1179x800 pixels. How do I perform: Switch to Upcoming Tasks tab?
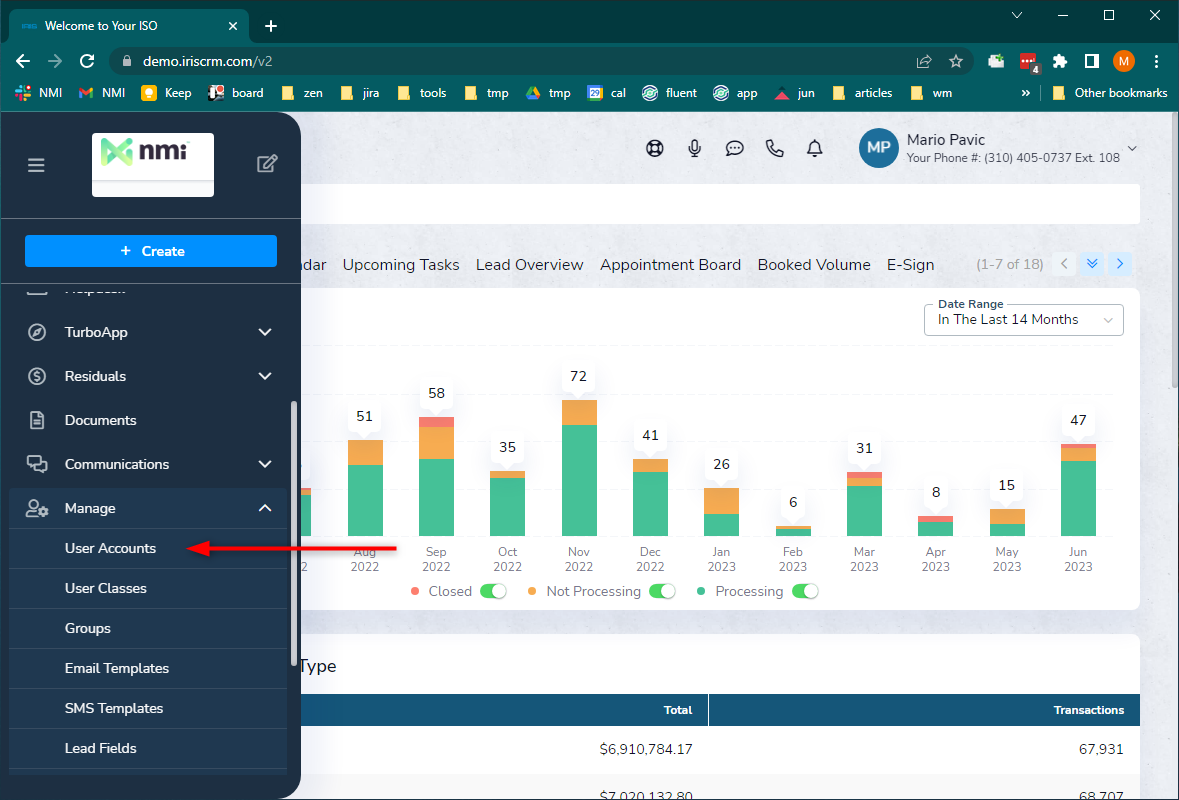tap(401, 265)
